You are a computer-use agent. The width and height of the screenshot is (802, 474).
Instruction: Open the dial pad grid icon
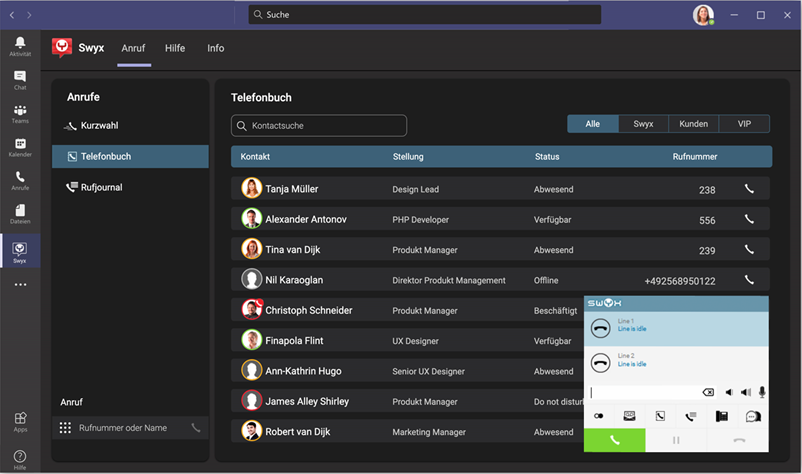click(65, 427)
